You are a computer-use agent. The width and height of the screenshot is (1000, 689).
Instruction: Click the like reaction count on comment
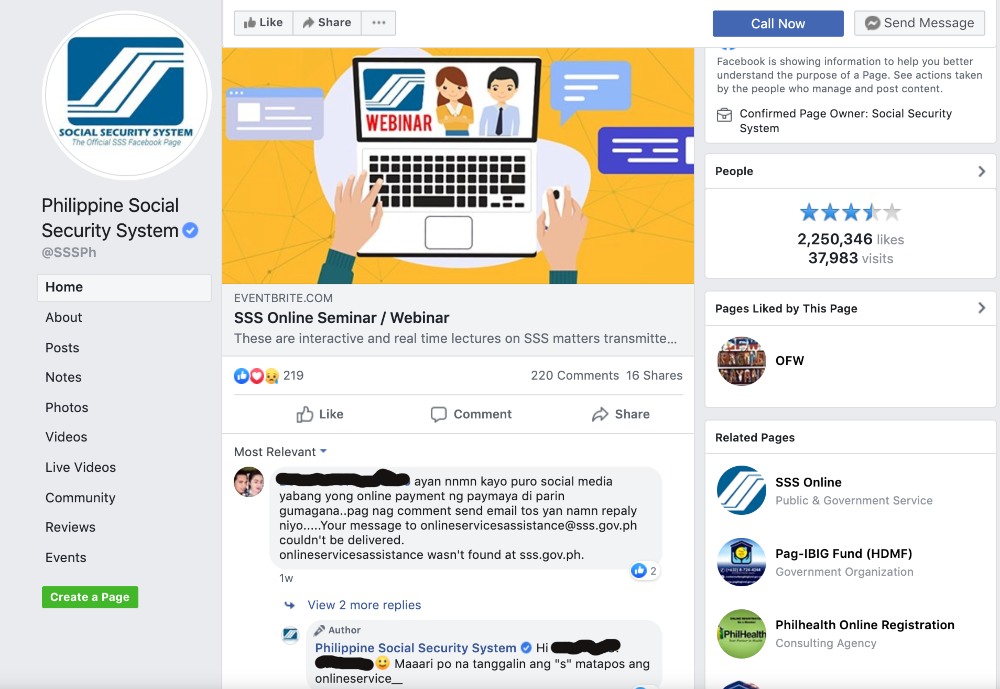(644, 570)
